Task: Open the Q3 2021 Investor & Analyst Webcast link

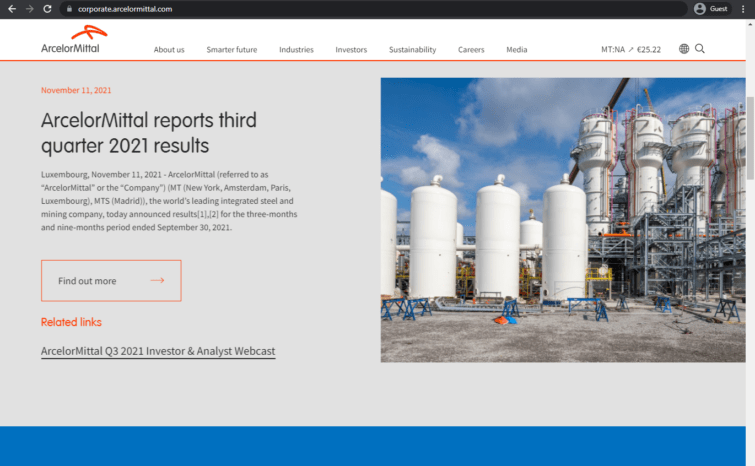Action: click(x=158, y=351)
